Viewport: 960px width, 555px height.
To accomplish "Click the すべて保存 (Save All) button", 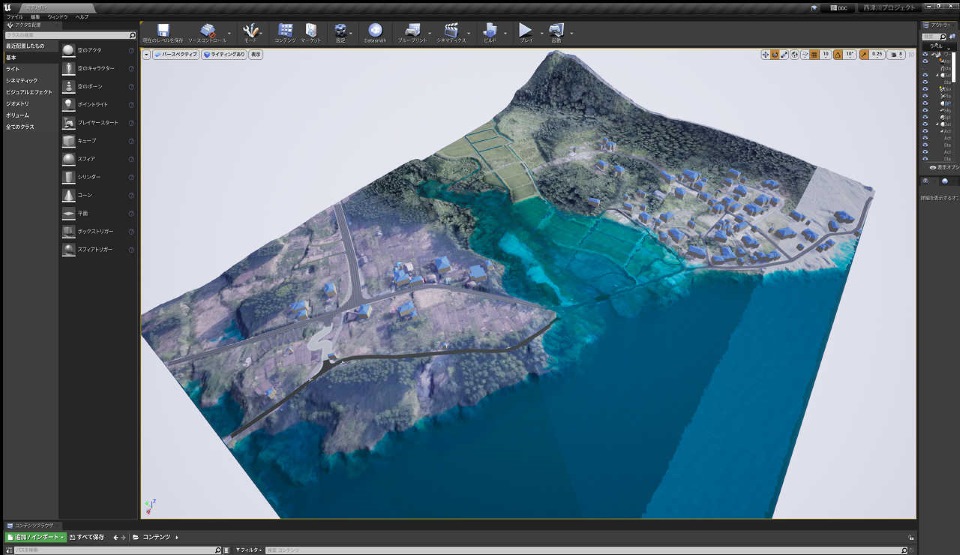I will 90,537.
